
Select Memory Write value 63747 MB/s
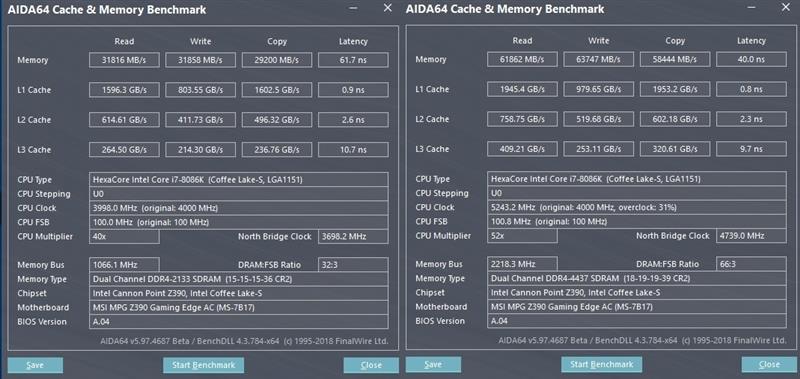(598, 59)
